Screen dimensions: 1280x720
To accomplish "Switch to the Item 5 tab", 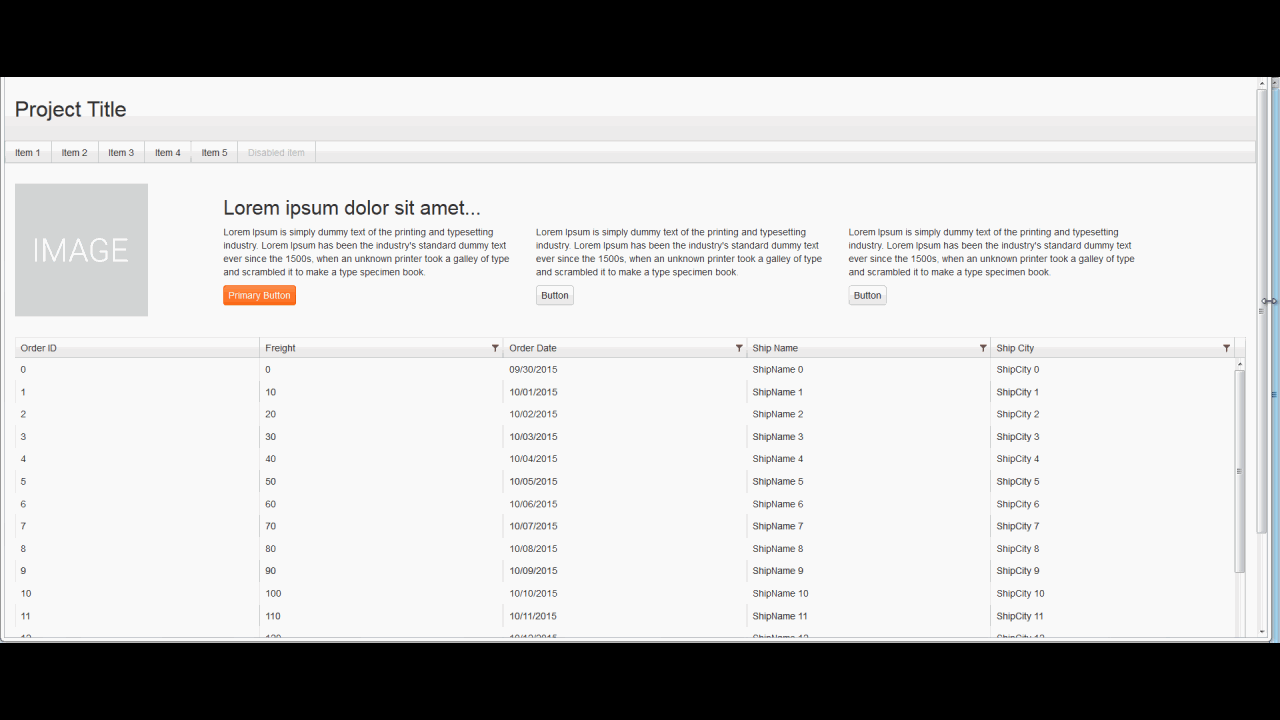I will 214,152.
